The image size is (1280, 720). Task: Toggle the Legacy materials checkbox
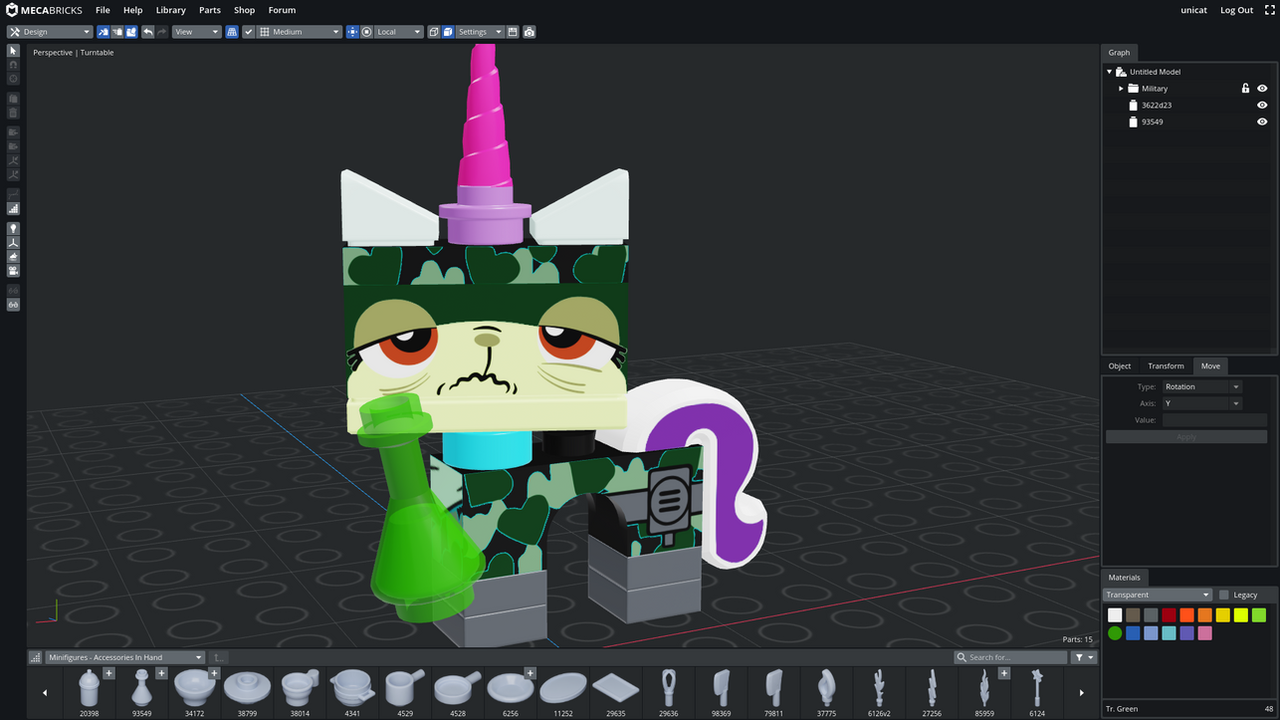[1224, 595]
